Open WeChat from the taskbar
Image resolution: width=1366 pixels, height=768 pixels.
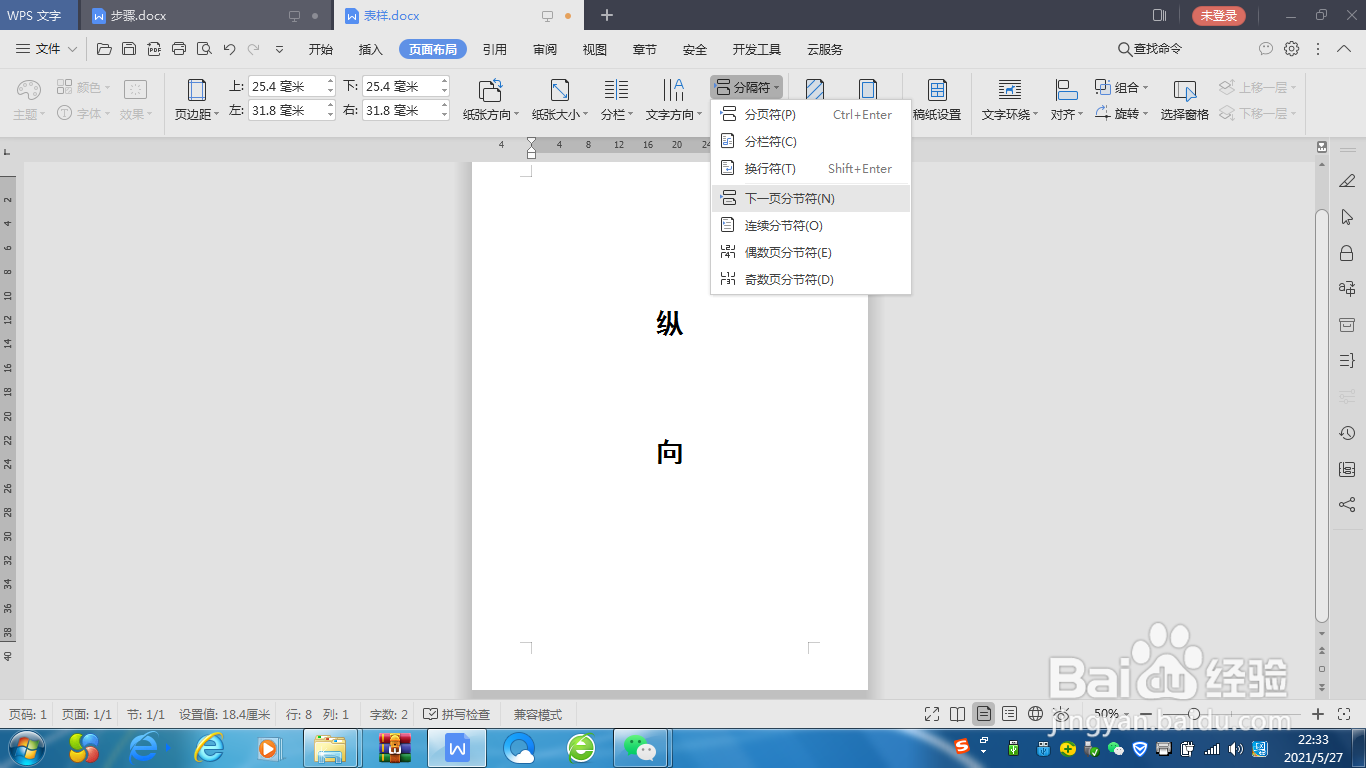639,748
